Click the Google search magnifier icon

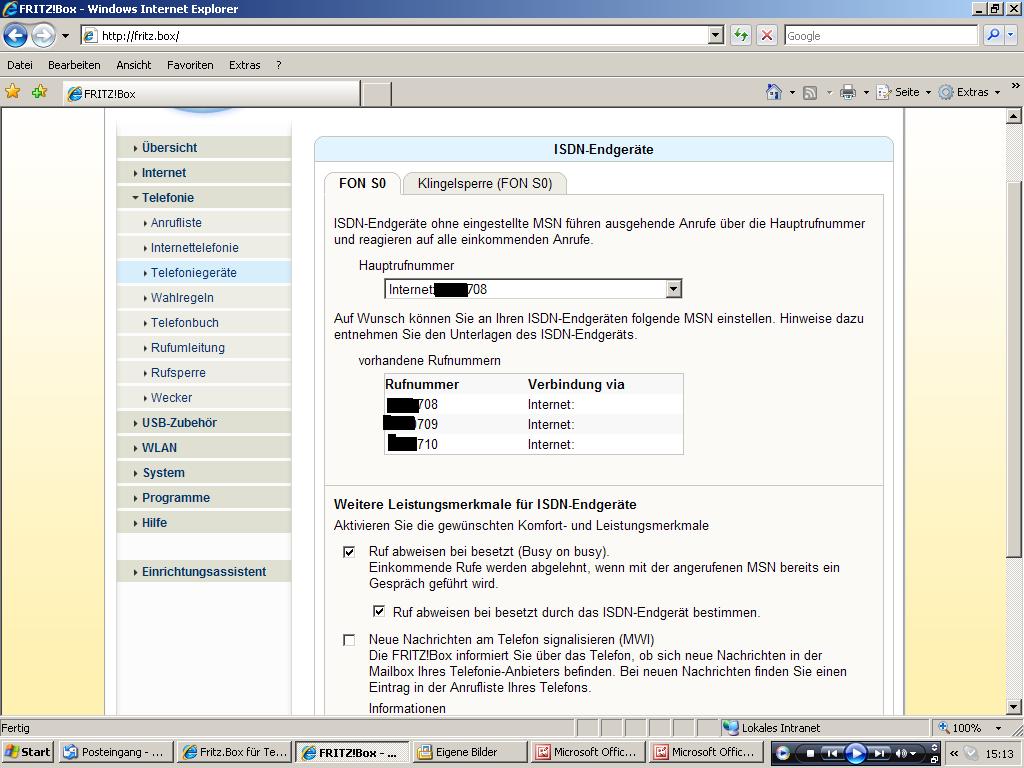point(993,35)
